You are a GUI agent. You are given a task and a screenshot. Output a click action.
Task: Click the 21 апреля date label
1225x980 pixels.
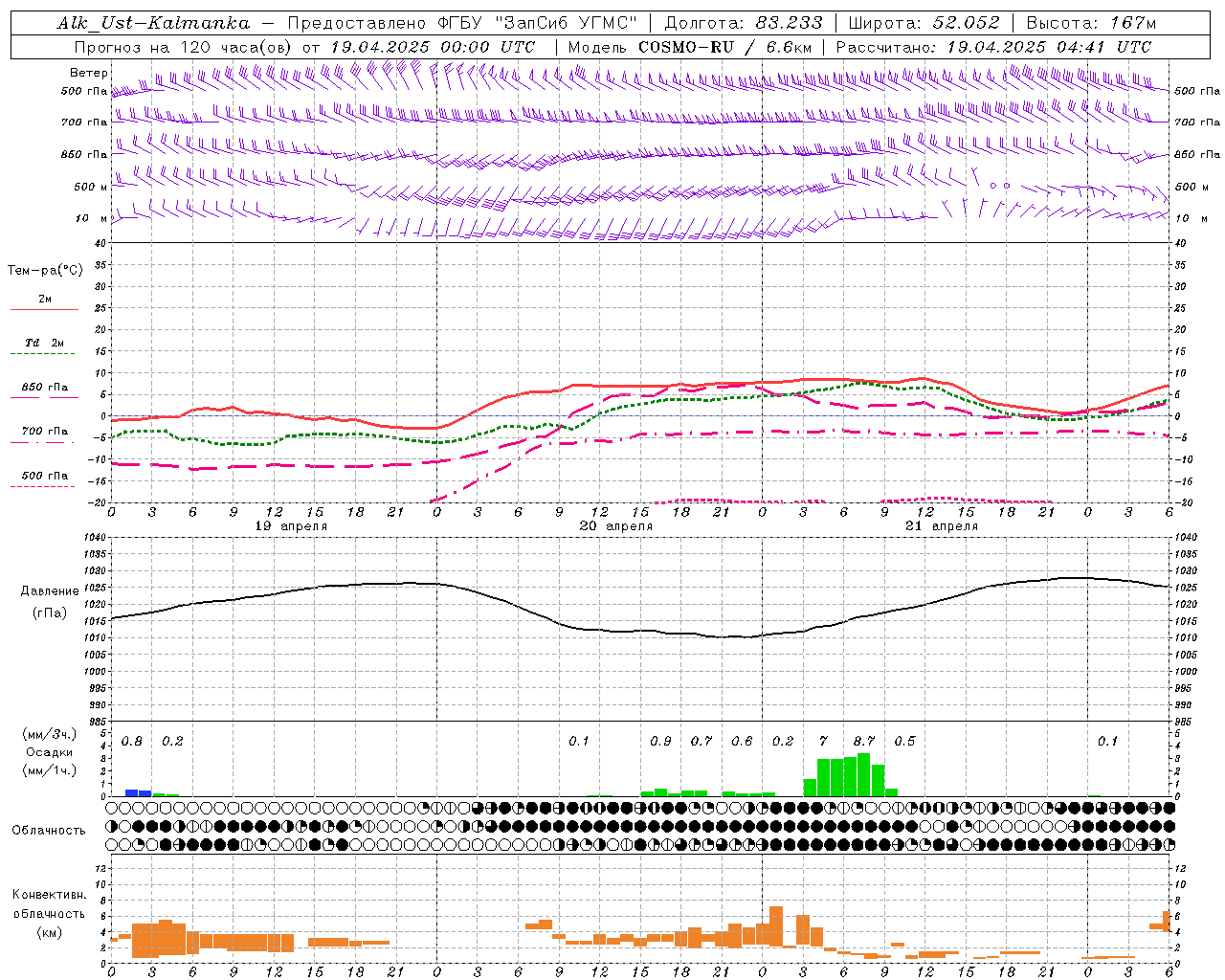[x=942, y=526]
